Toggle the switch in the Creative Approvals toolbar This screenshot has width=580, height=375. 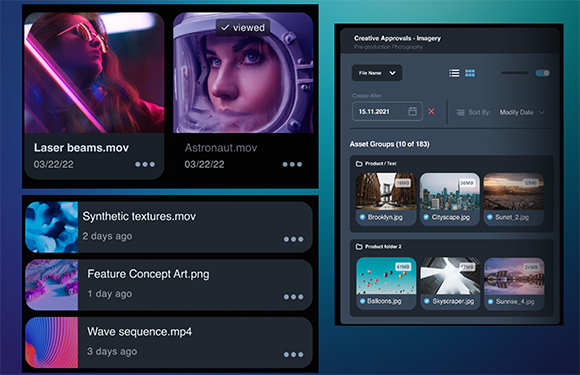tap(543, 73)
